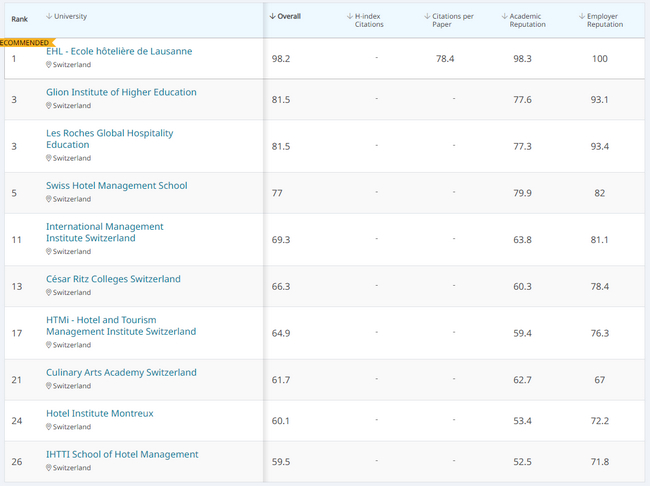Select overall score 77 for Swiss Hotel Management
This screenshot has height=486, width=650.
pyautogui.click(x=277, y=193)
